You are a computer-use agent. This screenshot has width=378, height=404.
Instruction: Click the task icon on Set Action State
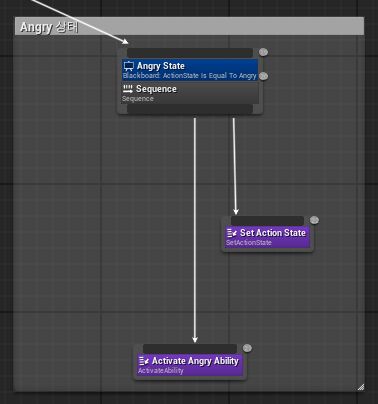[232, 233]
